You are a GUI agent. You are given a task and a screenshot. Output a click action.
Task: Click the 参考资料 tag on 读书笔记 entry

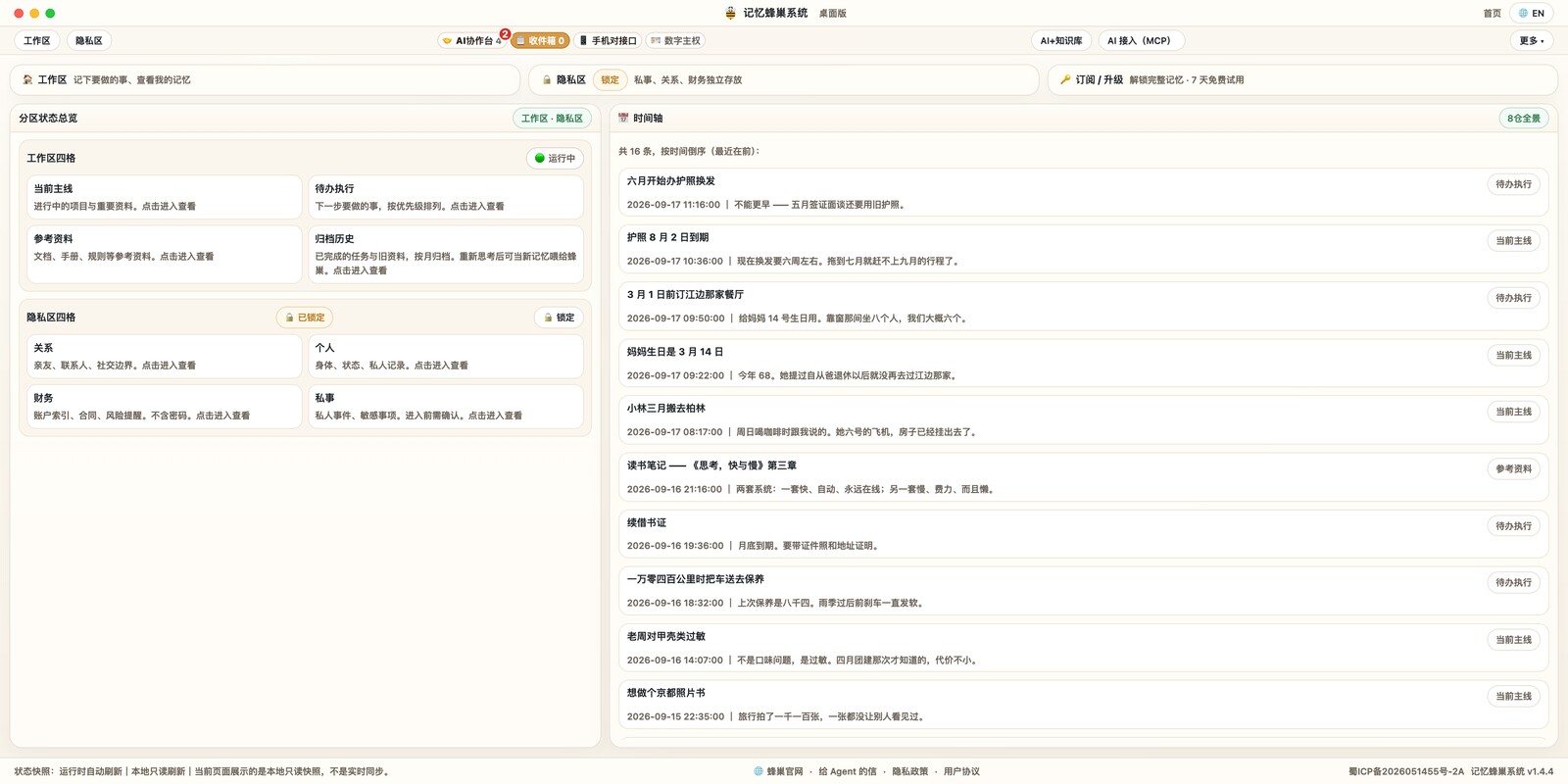(1513, 469)
